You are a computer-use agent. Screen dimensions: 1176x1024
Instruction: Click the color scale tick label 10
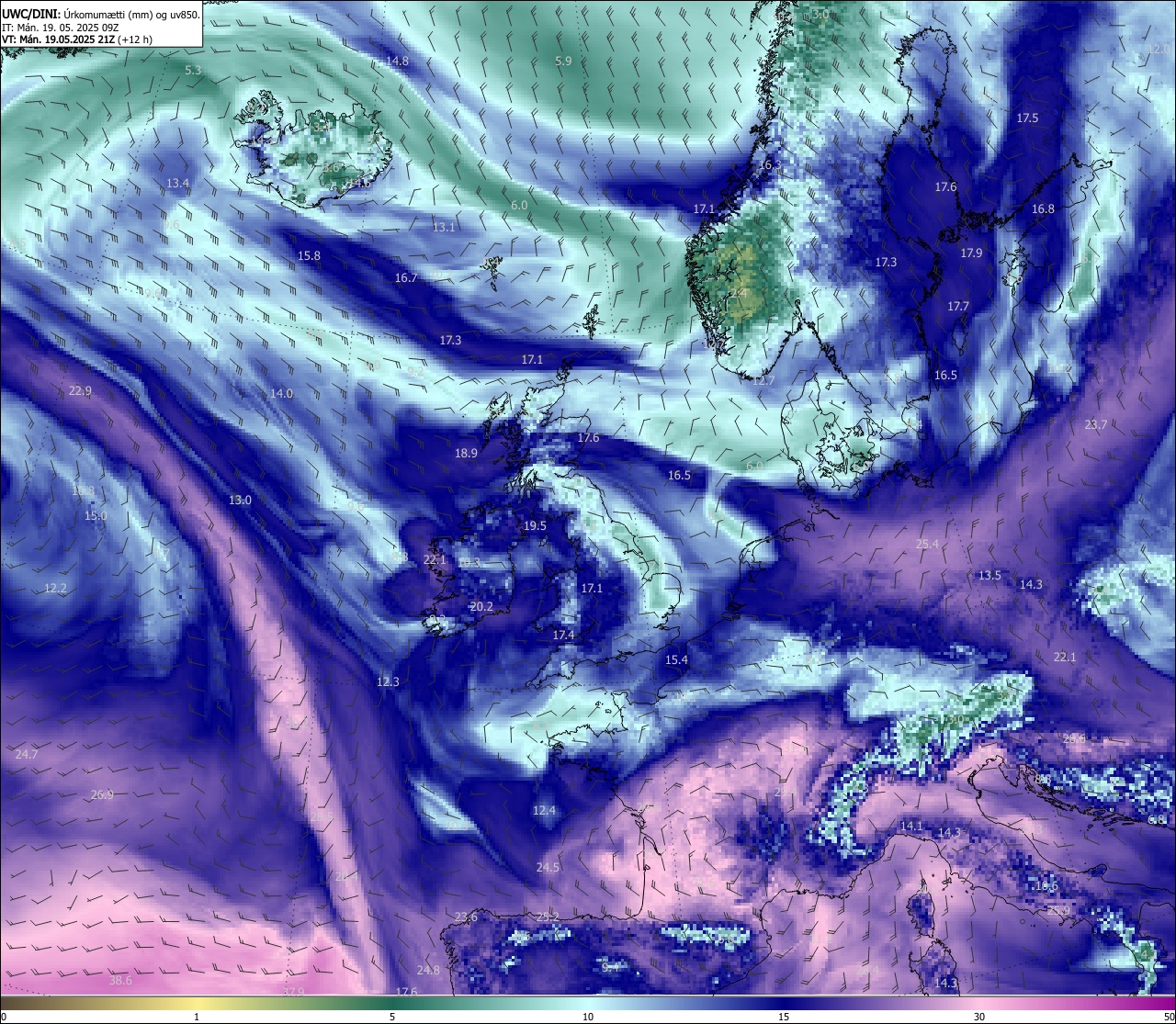point(588,1016)
